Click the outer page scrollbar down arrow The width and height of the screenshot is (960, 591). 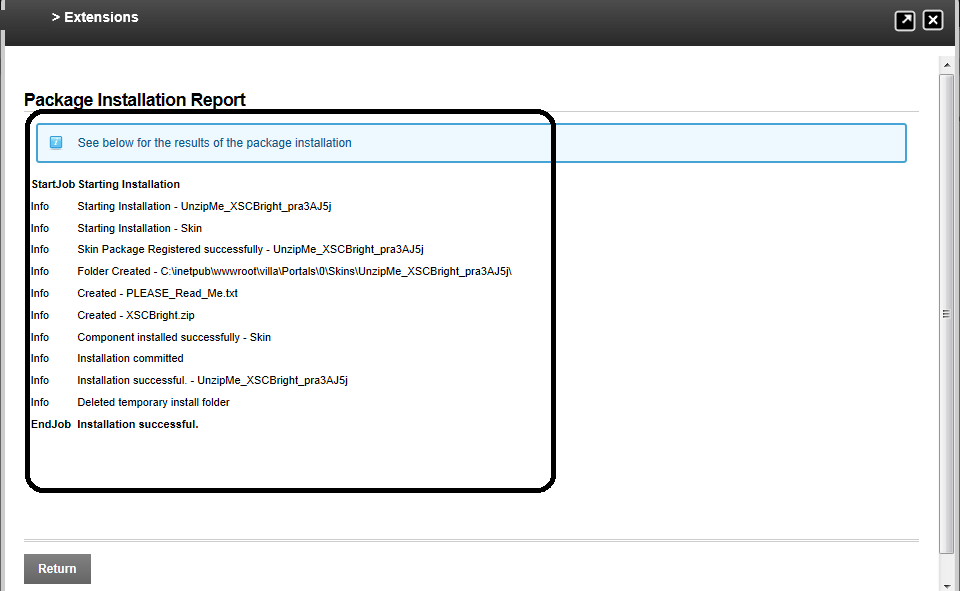[946, 585]
